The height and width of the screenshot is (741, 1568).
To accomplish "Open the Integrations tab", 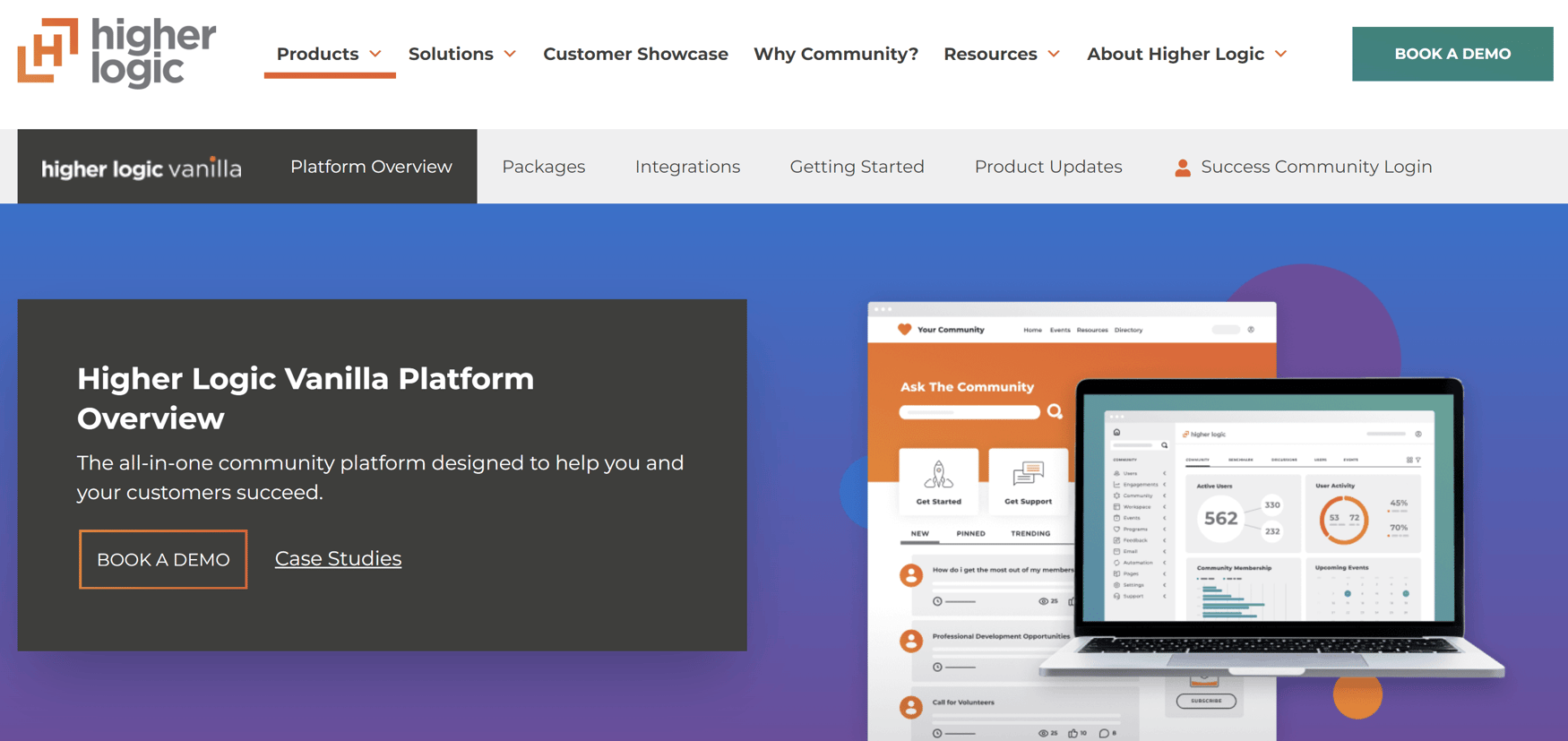I will [687, 167].
